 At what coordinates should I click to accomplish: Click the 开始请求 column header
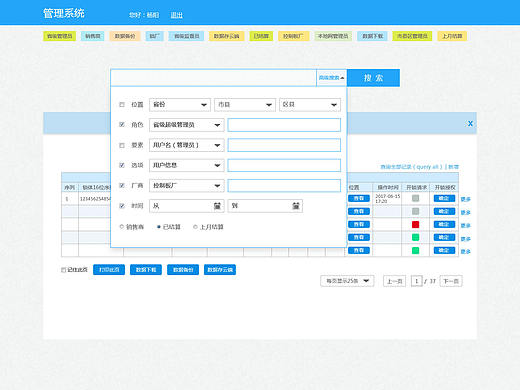pos(416,188)
